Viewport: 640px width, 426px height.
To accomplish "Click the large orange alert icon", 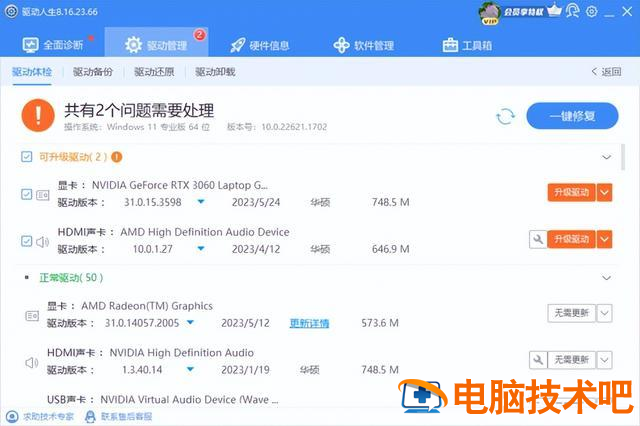I will pyautogui.click(x=38, y=115).
